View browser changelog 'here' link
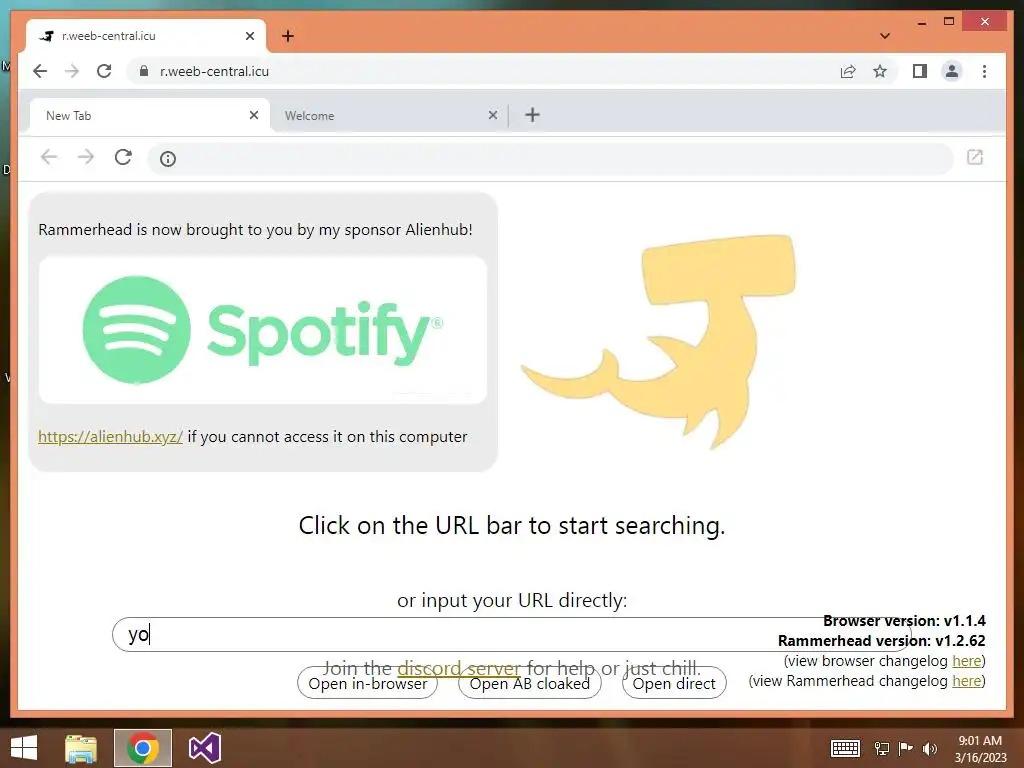 tap(967, 661)
